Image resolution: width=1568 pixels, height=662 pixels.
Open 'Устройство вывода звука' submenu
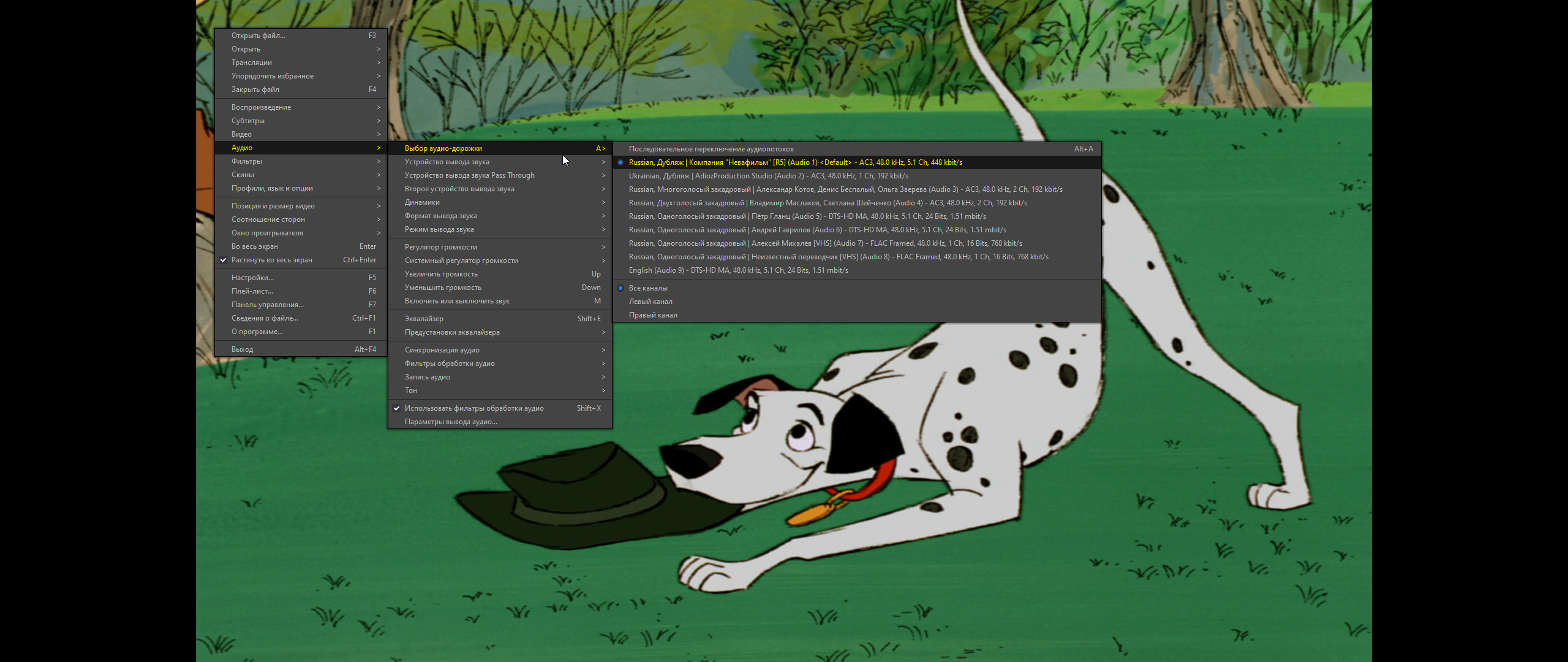coord(500,162)
